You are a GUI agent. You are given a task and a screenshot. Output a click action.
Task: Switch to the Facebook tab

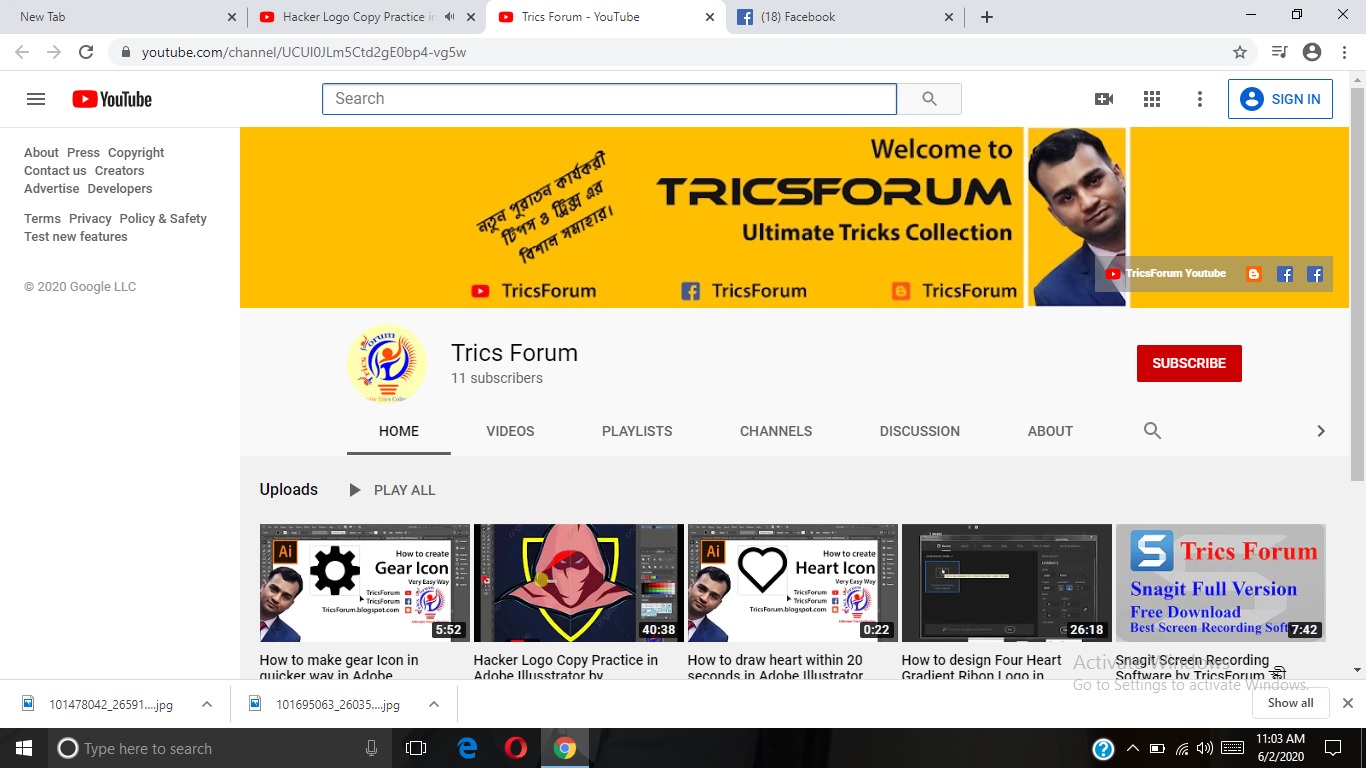tap(846, 17)
